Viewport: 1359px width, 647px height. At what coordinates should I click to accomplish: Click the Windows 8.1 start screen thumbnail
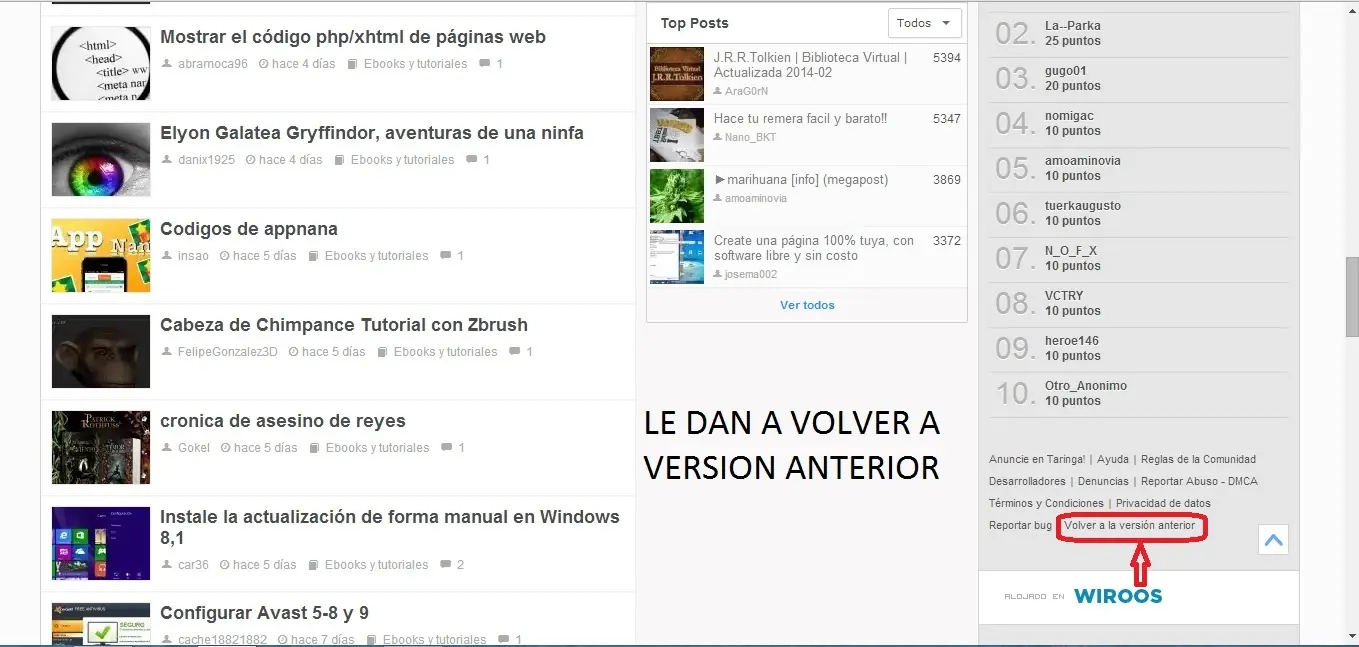point(100,543)
